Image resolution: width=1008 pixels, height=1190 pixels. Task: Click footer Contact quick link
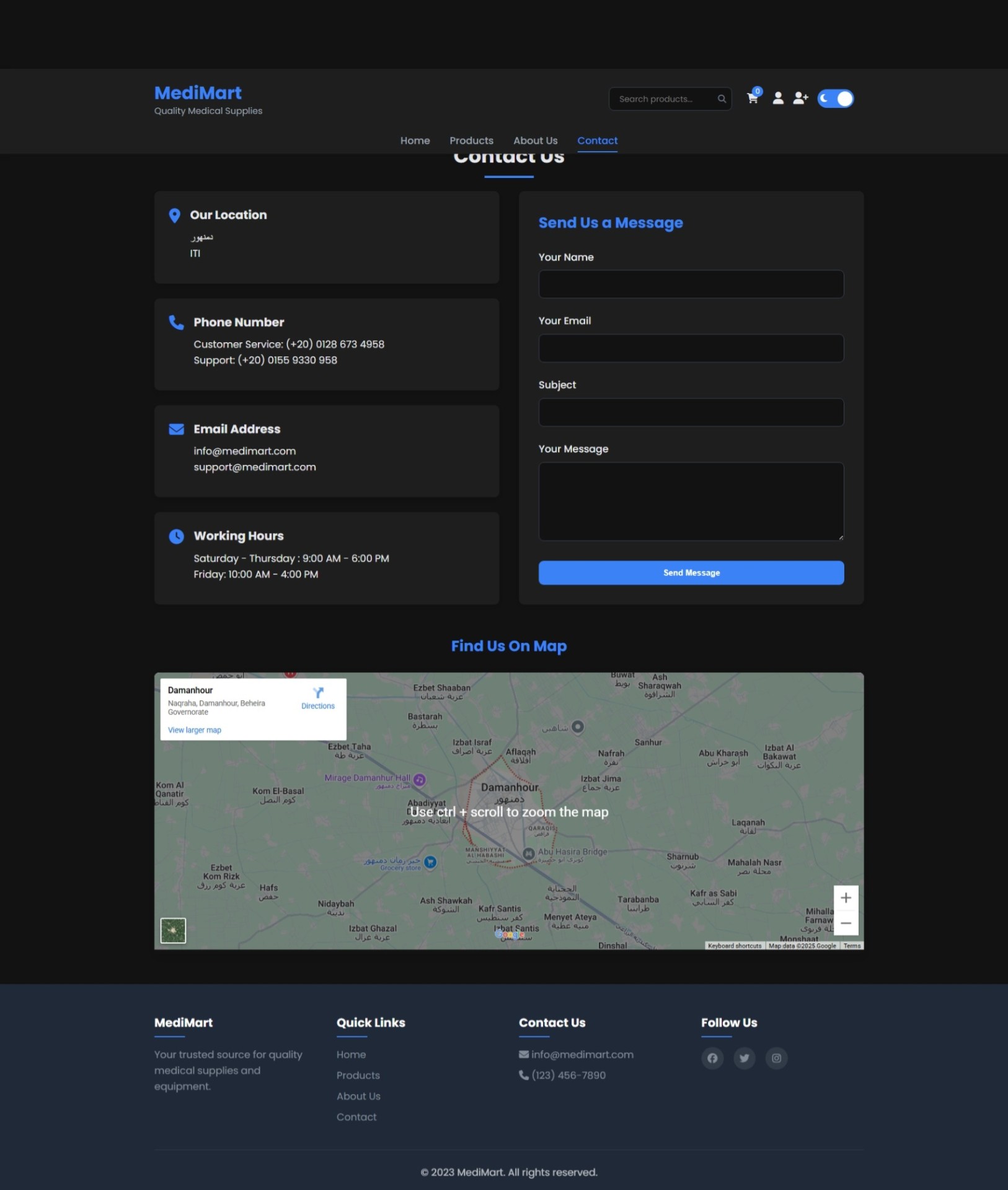point(356,1117)
